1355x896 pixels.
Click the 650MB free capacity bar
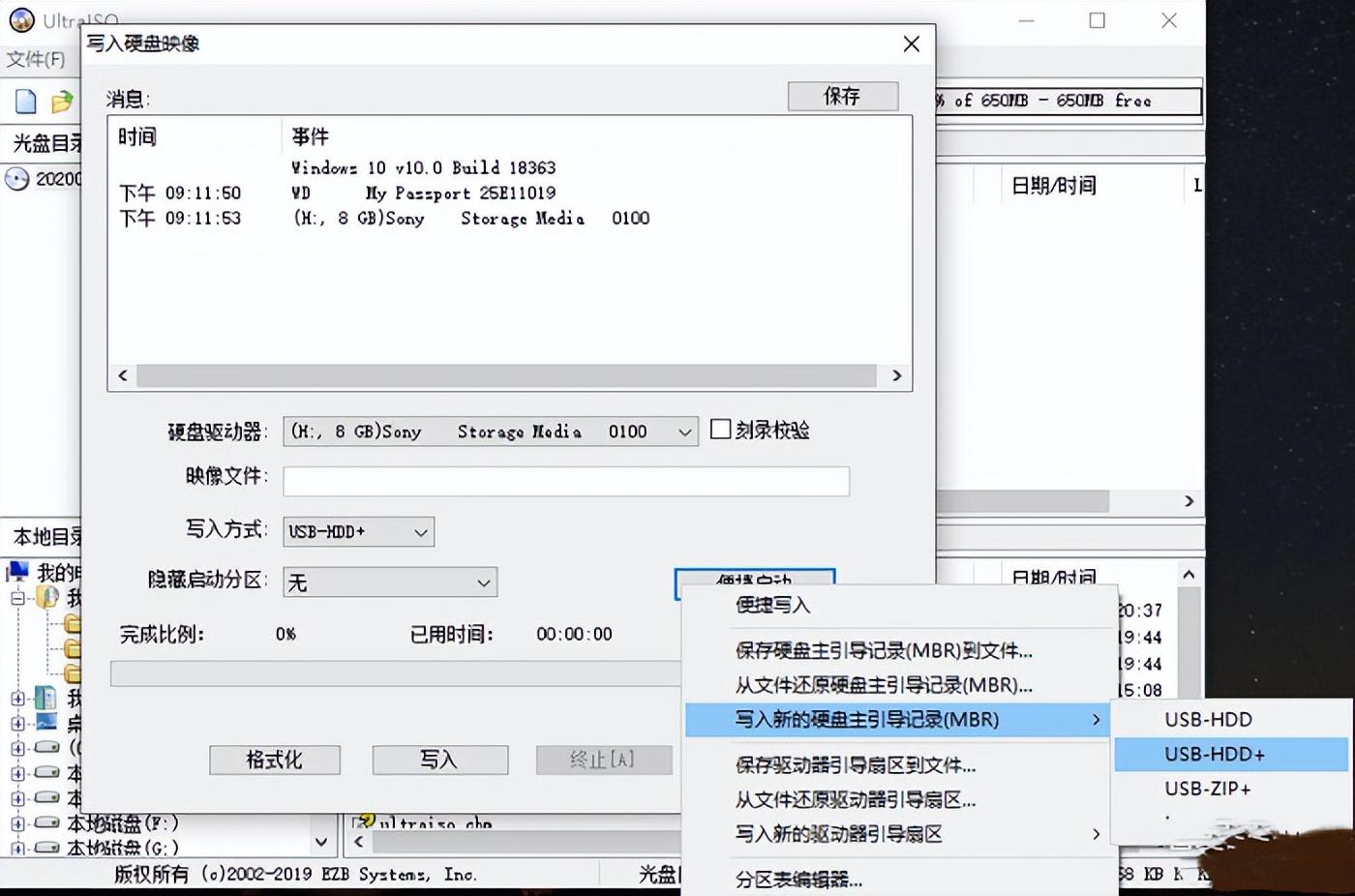click(1069, 101)
